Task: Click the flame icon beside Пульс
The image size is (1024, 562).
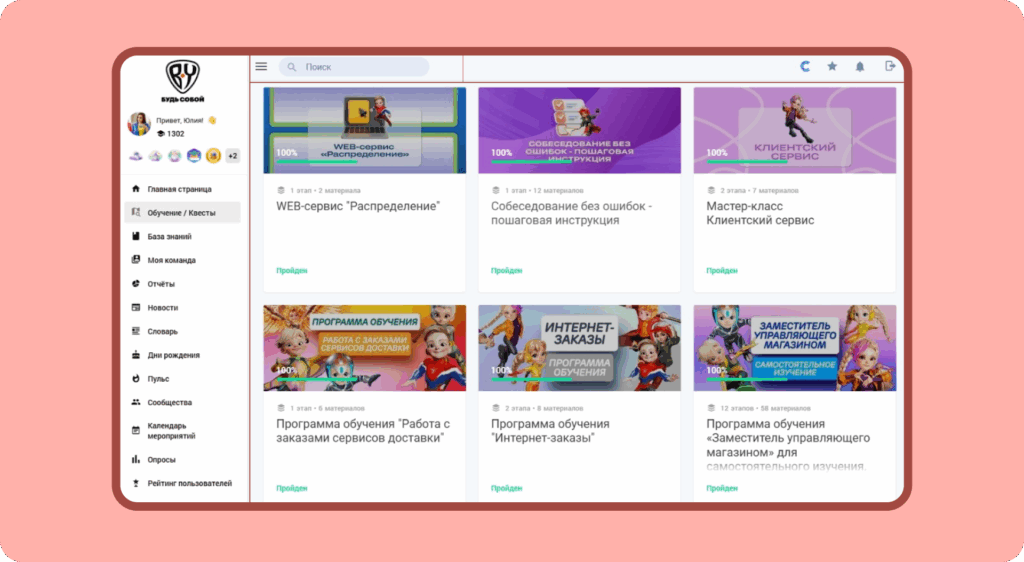Action: click(x=136, y=379)
